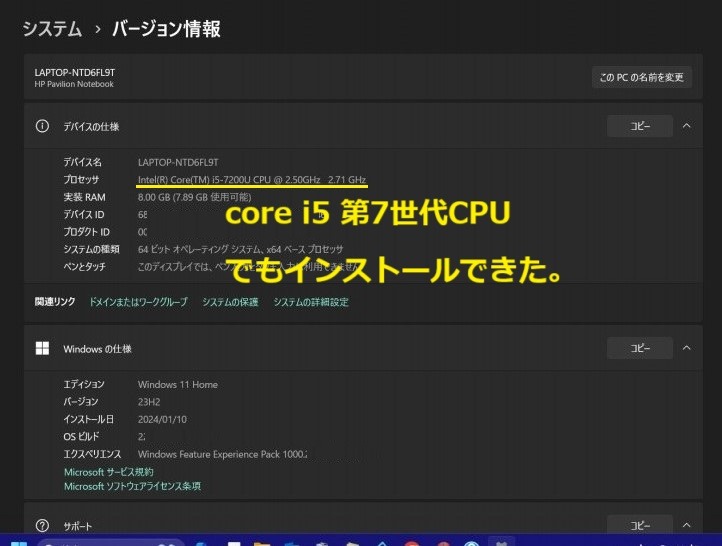This screenshot has width=722, height=546.
Task: Go back to システム in breadcrumb
Action: pos(52,29)
